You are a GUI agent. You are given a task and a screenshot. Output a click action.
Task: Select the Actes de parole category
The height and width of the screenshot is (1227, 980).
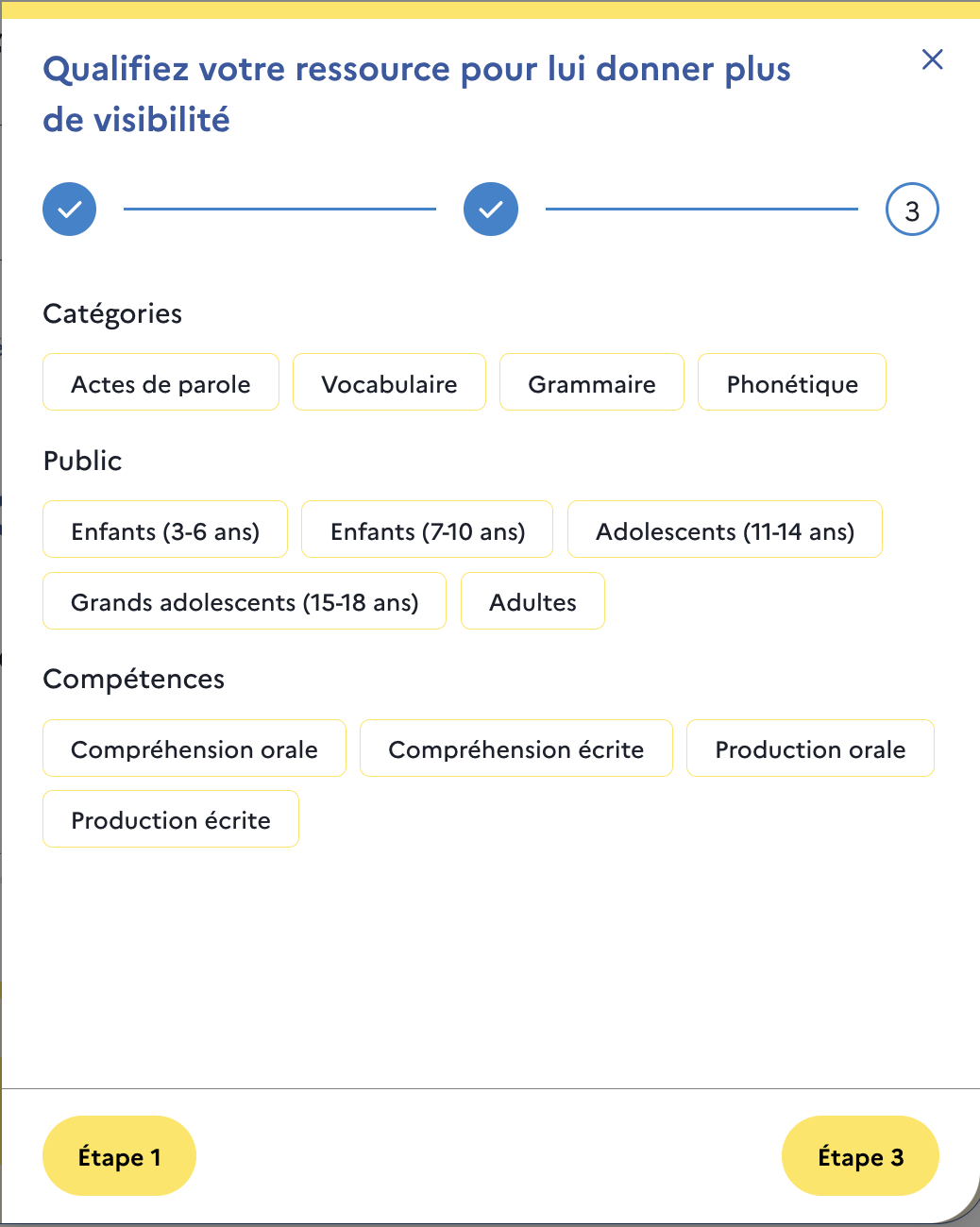click(x=161, y=382)
